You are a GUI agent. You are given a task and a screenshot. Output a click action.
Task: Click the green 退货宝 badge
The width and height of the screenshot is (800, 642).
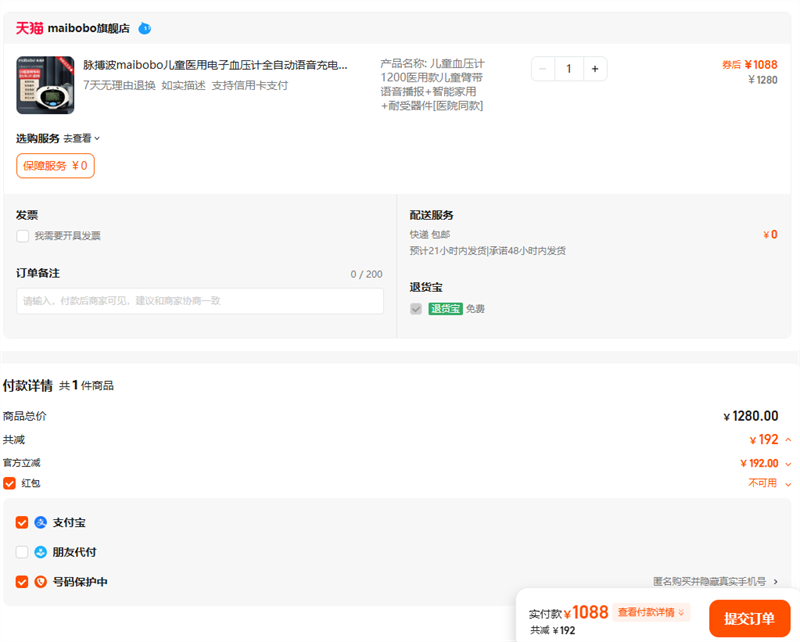[x=445, y=309]
